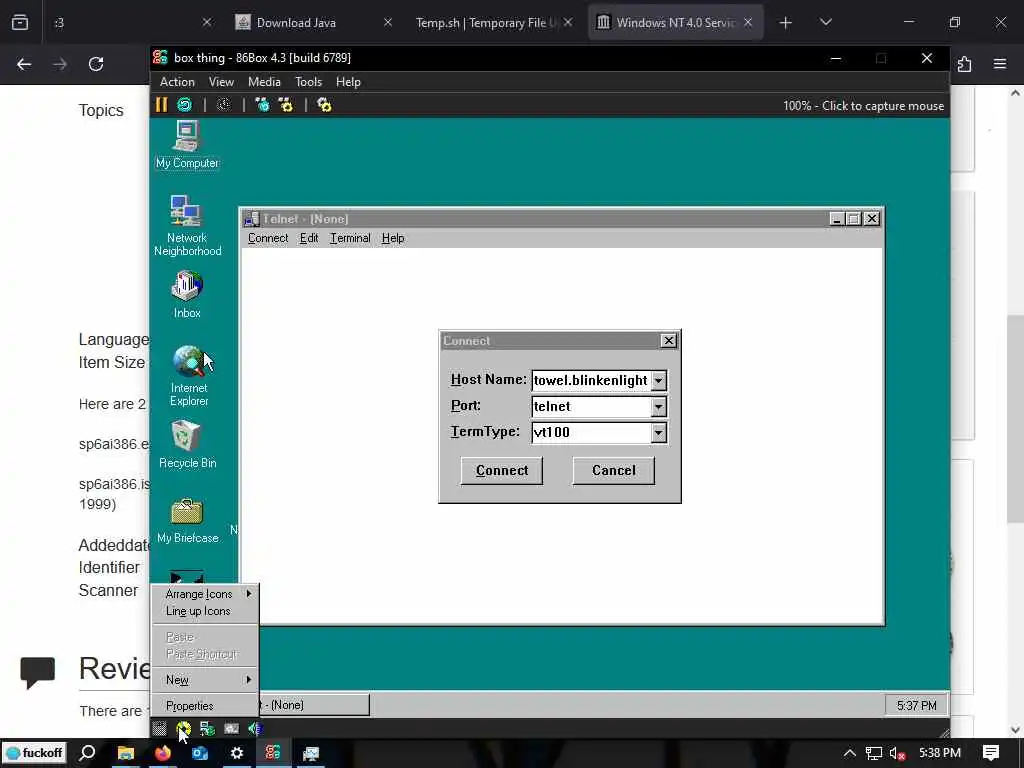Open Firefox from Windows taskbar
This screenshot has height=768, width=1024.
coord(163,753)
